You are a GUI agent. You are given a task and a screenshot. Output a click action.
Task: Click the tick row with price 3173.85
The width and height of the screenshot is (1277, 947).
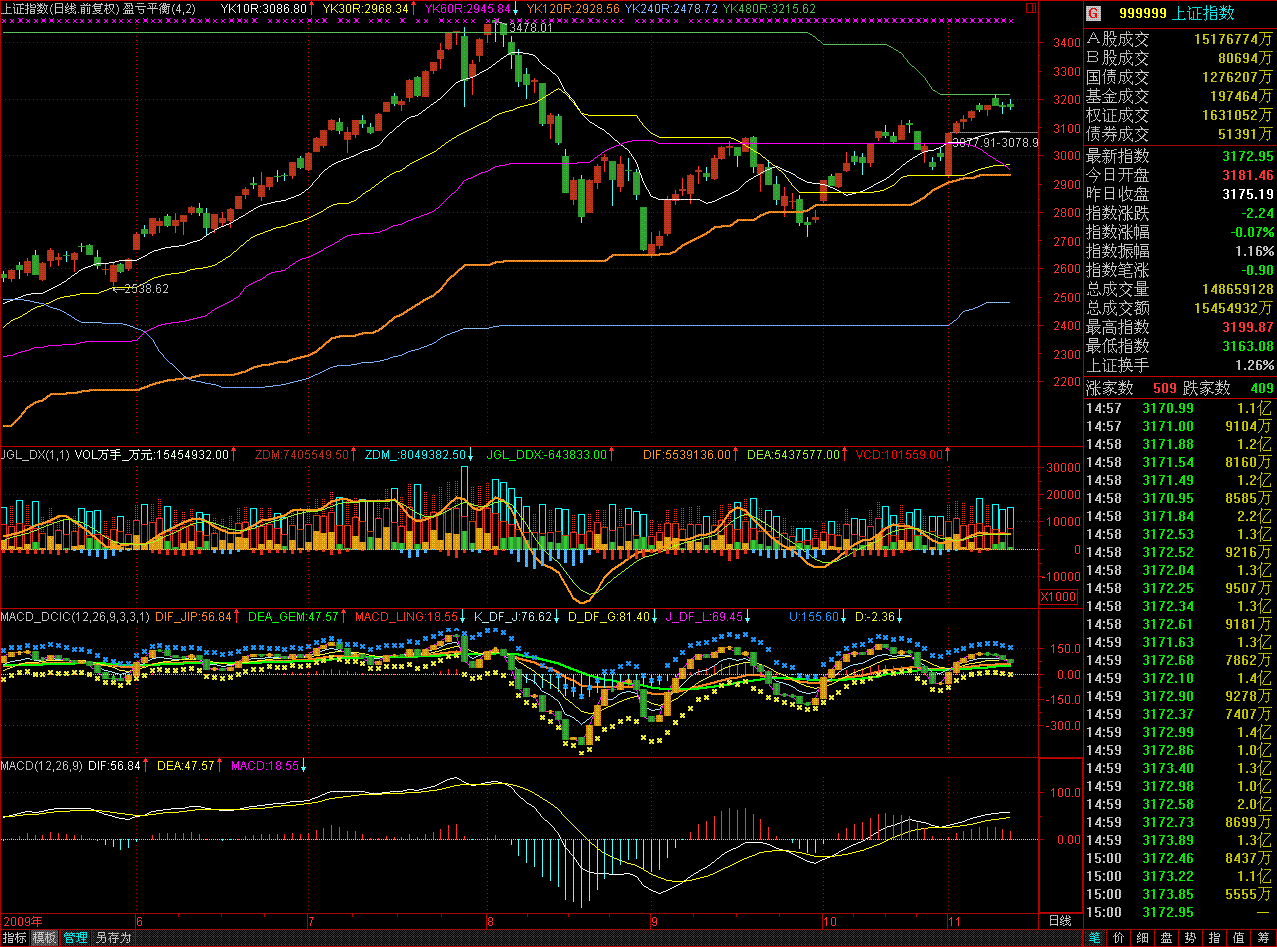(x=1180, y=894)
